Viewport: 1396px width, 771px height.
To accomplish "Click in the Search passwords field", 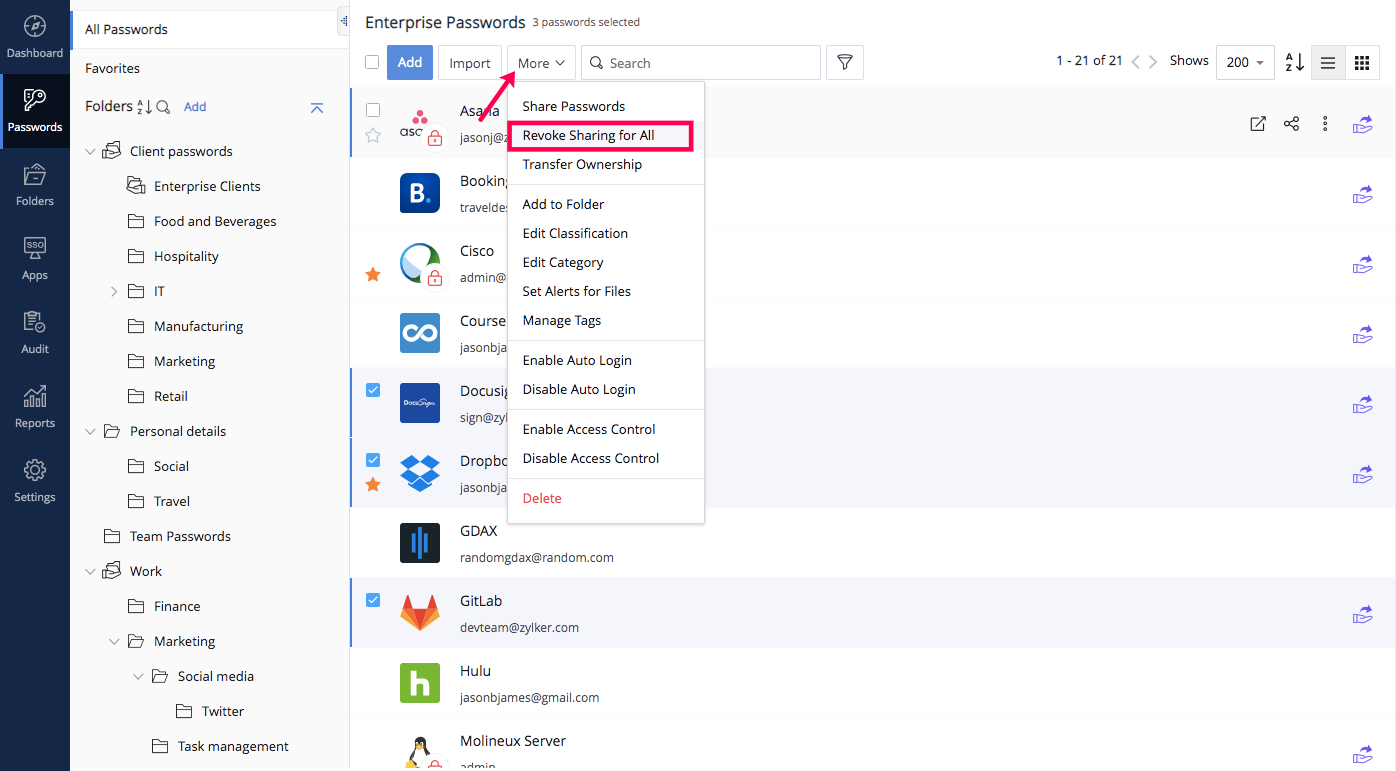I will pos(701,62).
